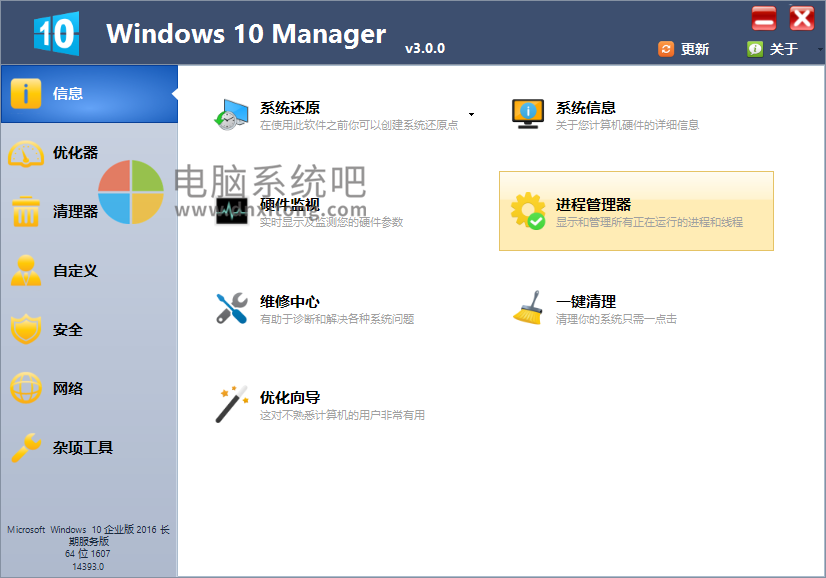Open 硬件监视 title link

click(290, 204)
